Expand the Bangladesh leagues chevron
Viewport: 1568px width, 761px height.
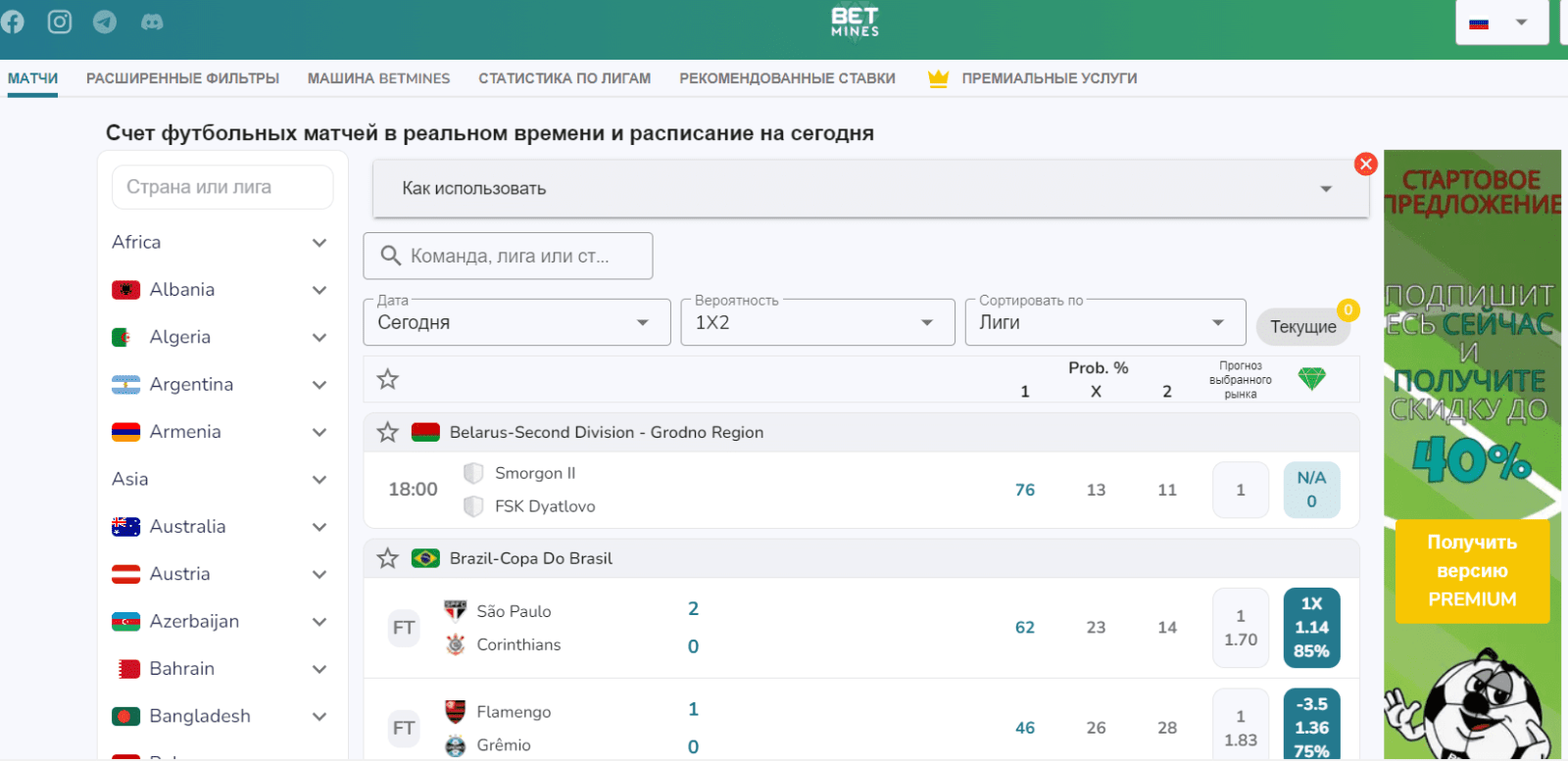[x=319, y=717]
